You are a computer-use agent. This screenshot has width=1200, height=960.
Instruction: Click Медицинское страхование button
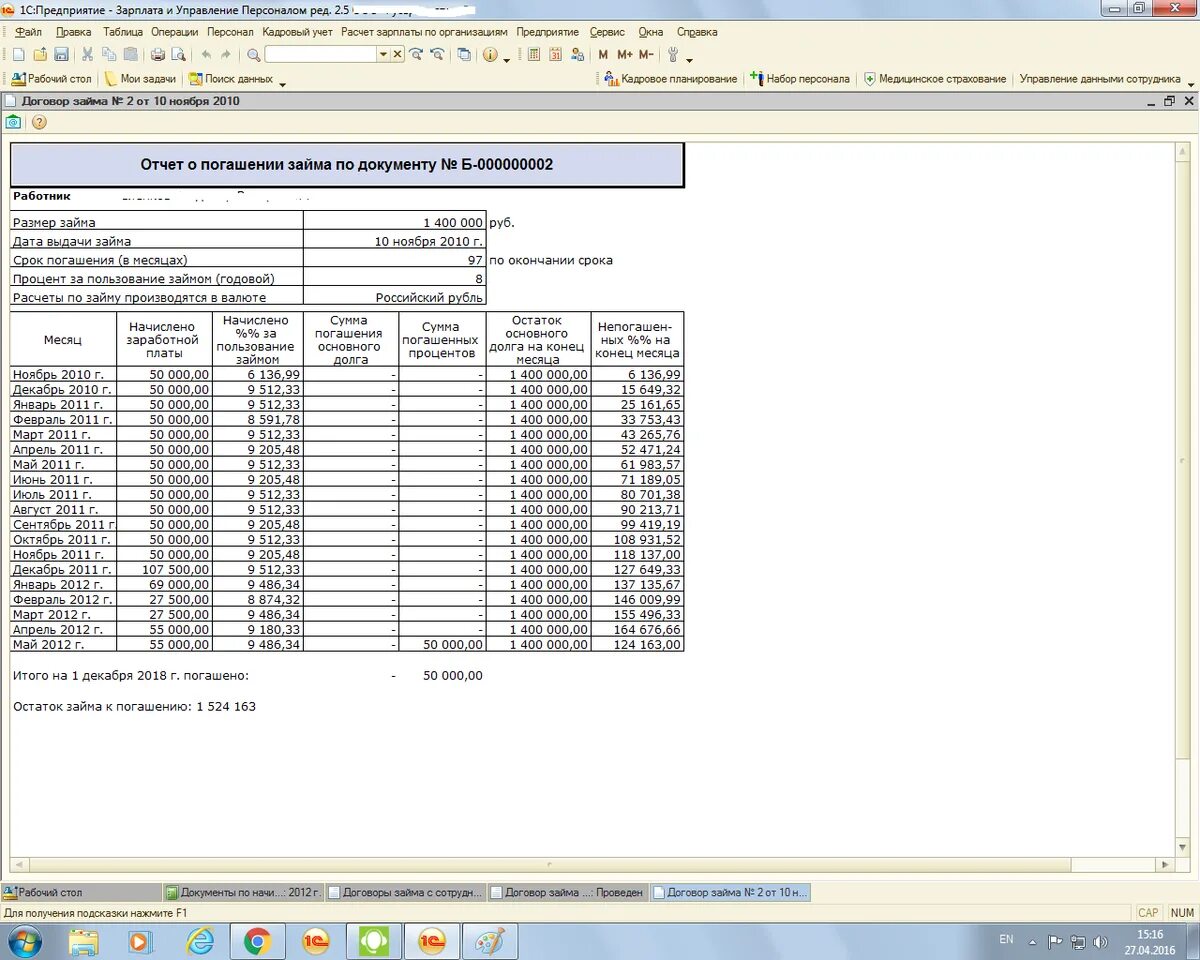935,79
